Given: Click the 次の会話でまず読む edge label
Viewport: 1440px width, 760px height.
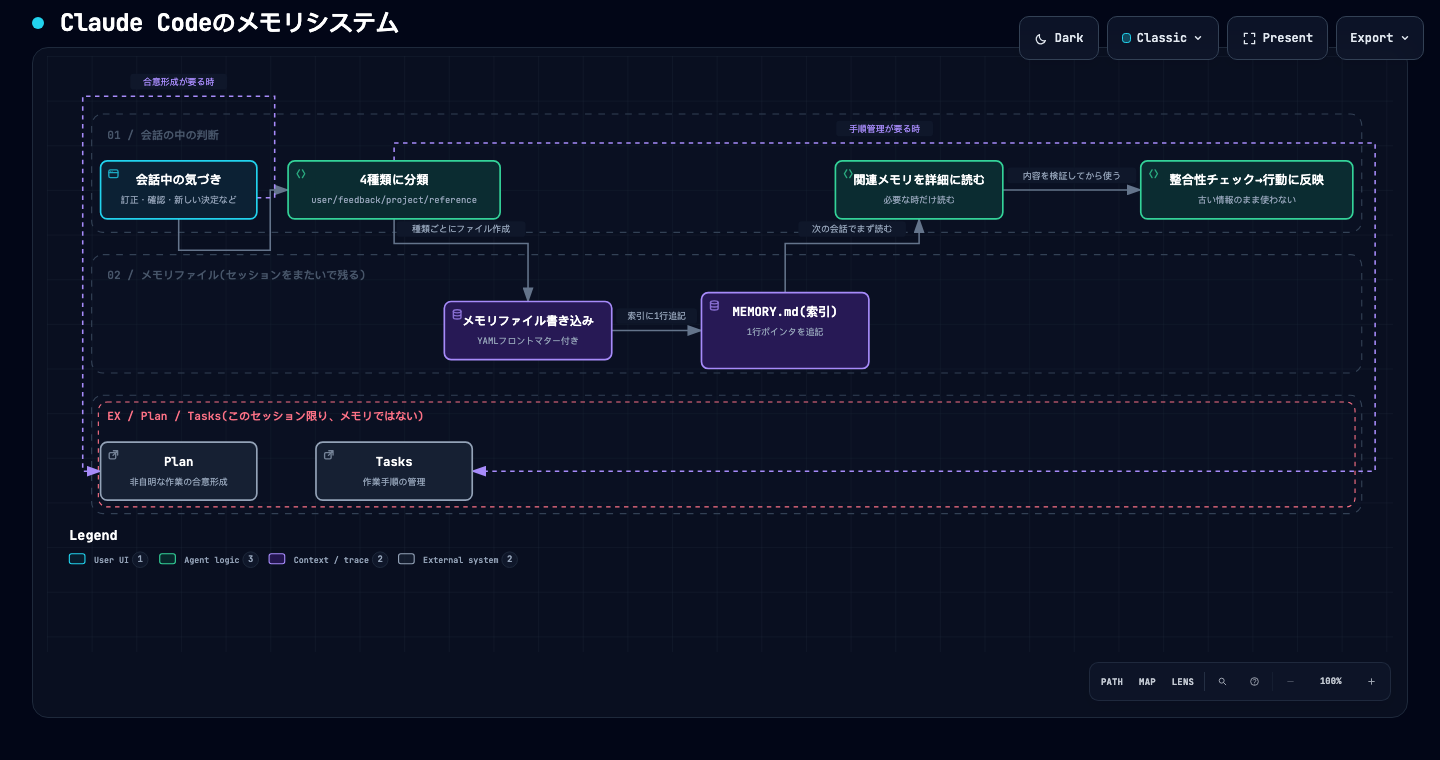Looking at the screenshot, I should (852, 229).
